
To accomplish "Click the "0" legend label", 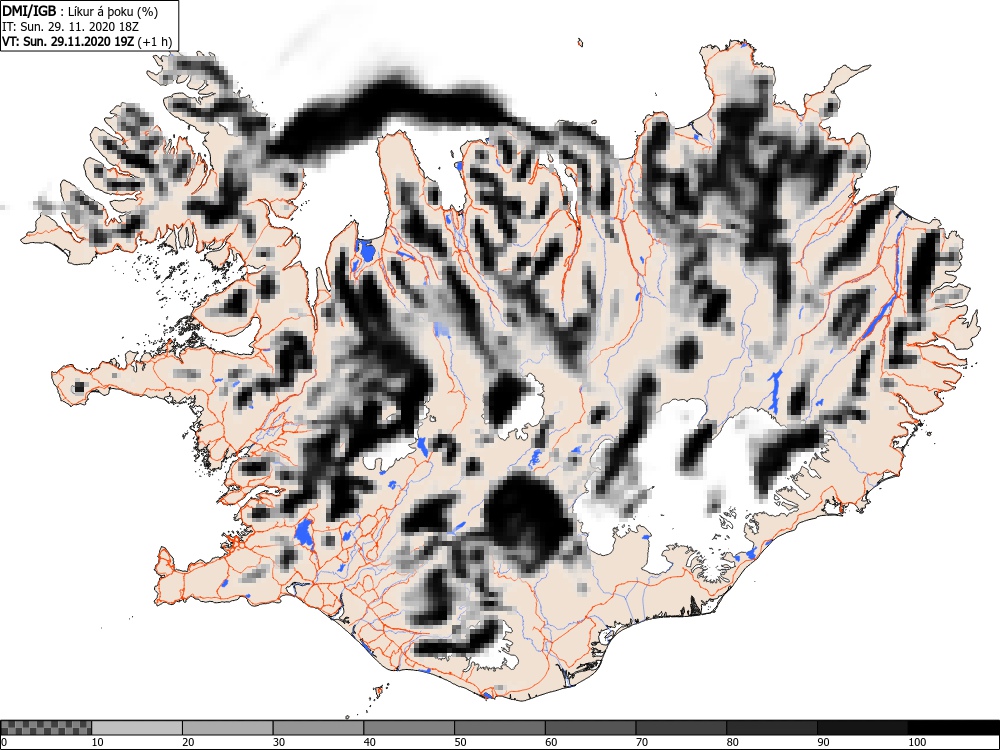I will pos(4,742).
